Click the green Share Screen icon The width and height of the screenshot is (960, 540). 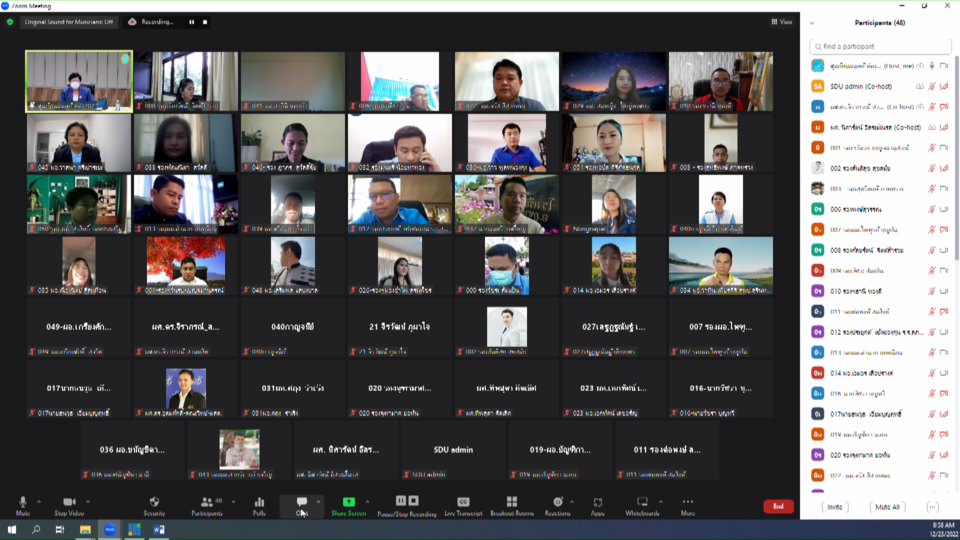348,502
